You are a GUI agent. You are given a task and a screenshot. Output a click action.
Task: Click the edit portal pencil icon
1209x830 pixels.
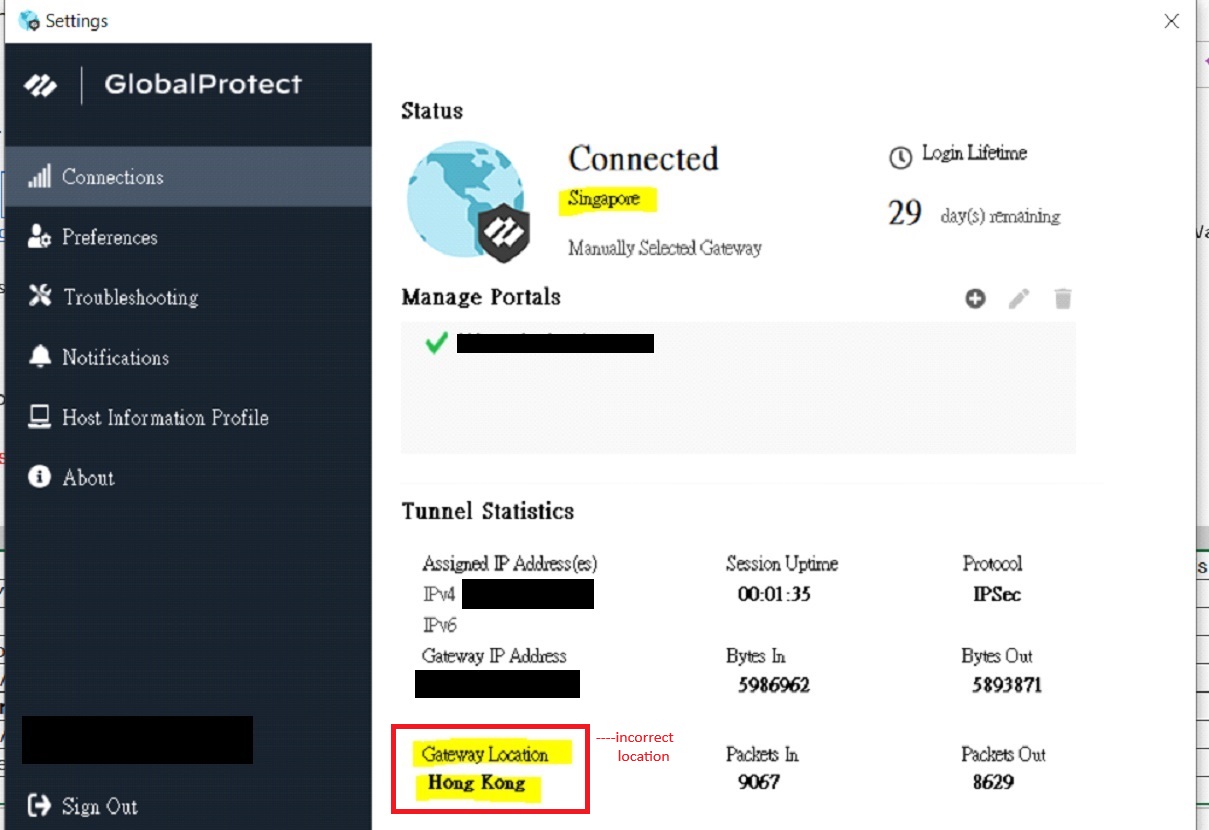point(1019,298)
